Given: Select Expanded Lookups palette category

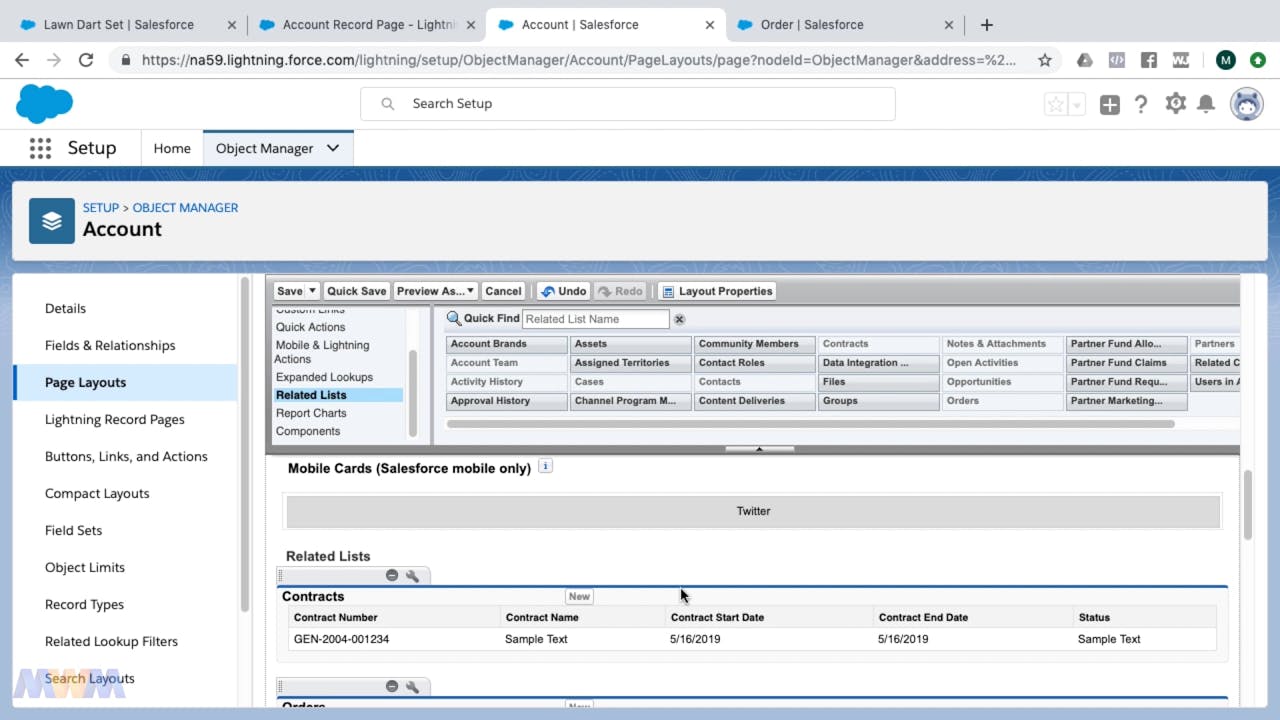Looking at the screenshot, I should coord(324,377).
